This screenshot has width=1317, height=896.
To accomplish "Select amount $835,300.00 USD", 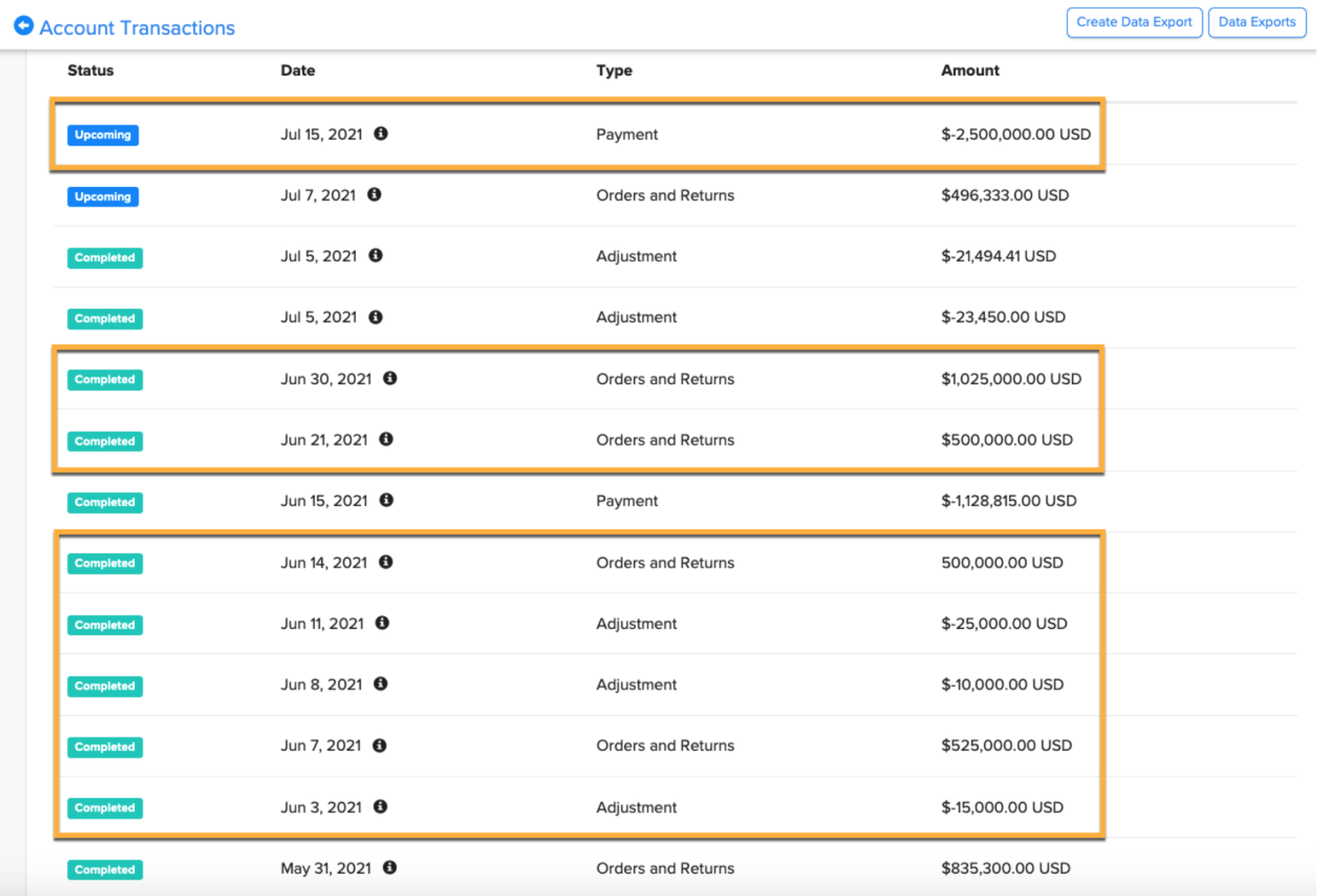I will (x=1006, y=868).
